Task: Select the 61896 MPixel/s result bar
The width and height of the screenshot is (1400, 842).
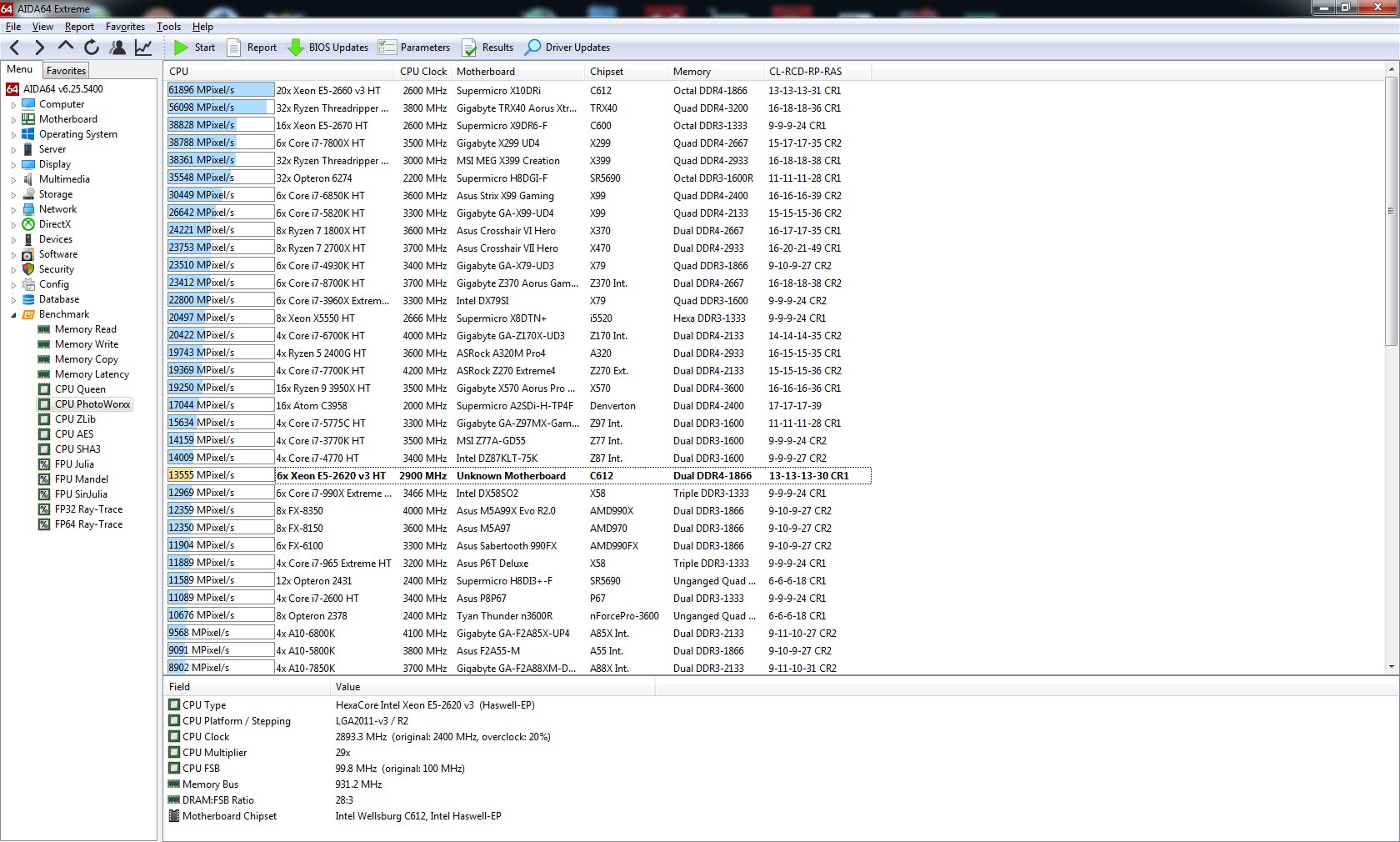Action: 221,90
